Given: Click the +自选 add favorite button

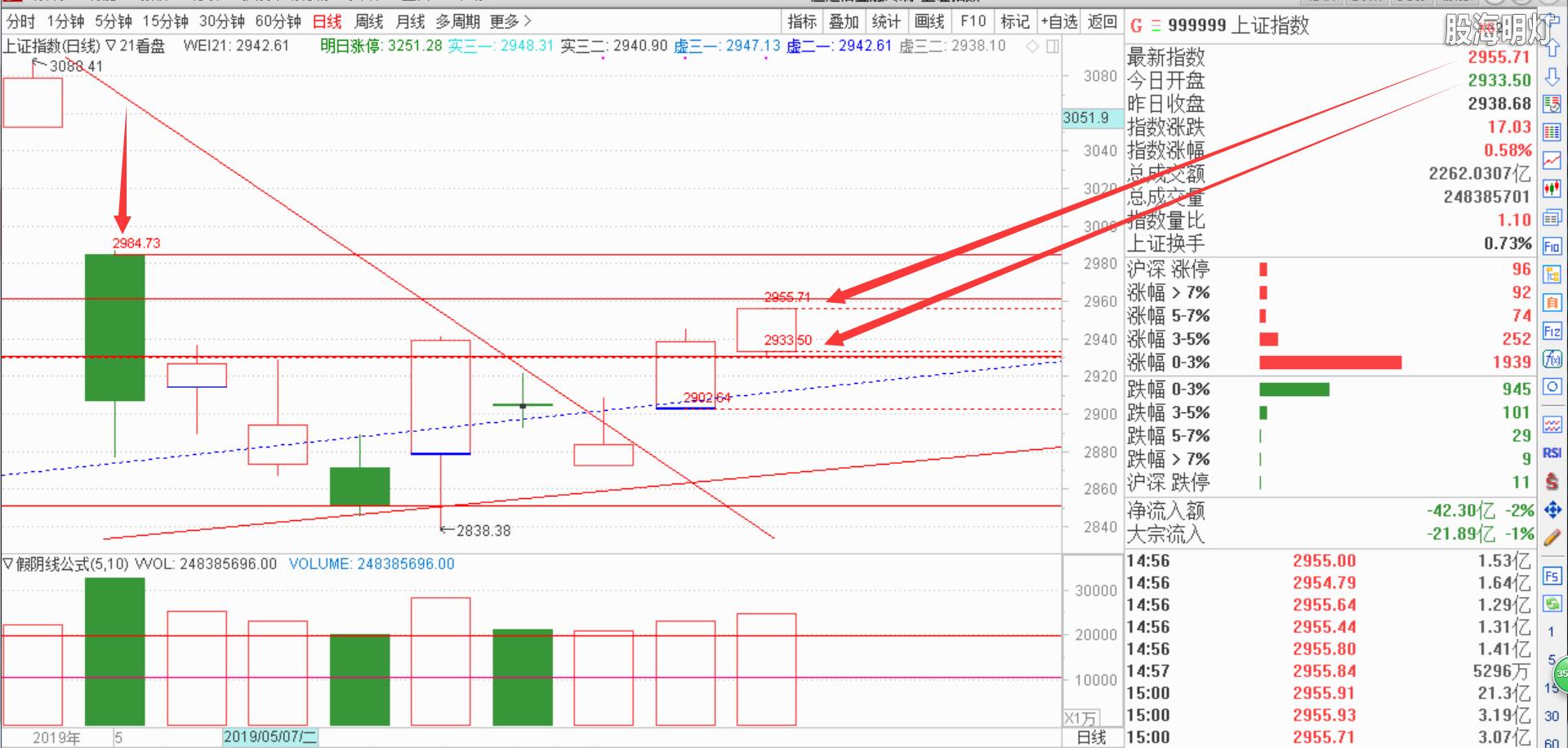Looking at the screenshot, I should pos(1059,21).
